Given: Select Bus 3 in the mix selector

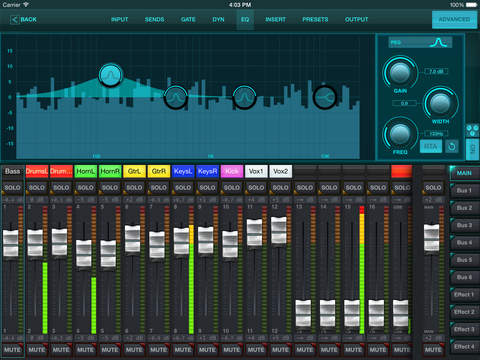Looking at the screenshot, I should [x=464, y=225].
